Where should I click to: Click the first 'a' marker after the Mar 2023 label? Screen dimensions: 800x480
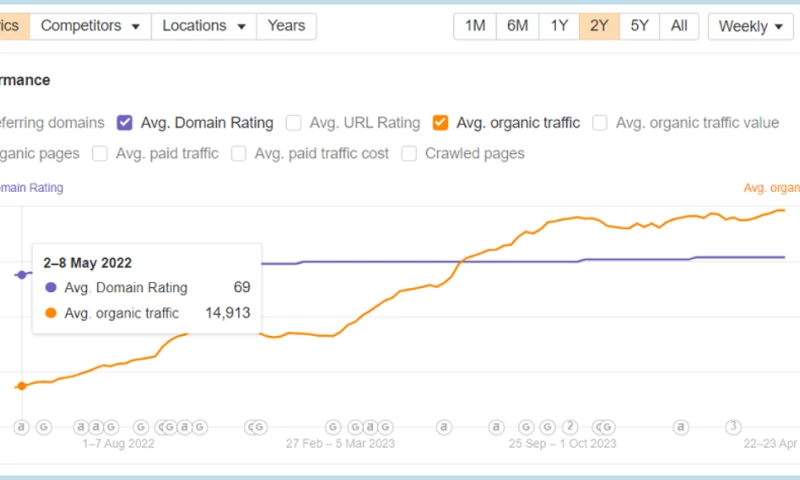[444, 426]
